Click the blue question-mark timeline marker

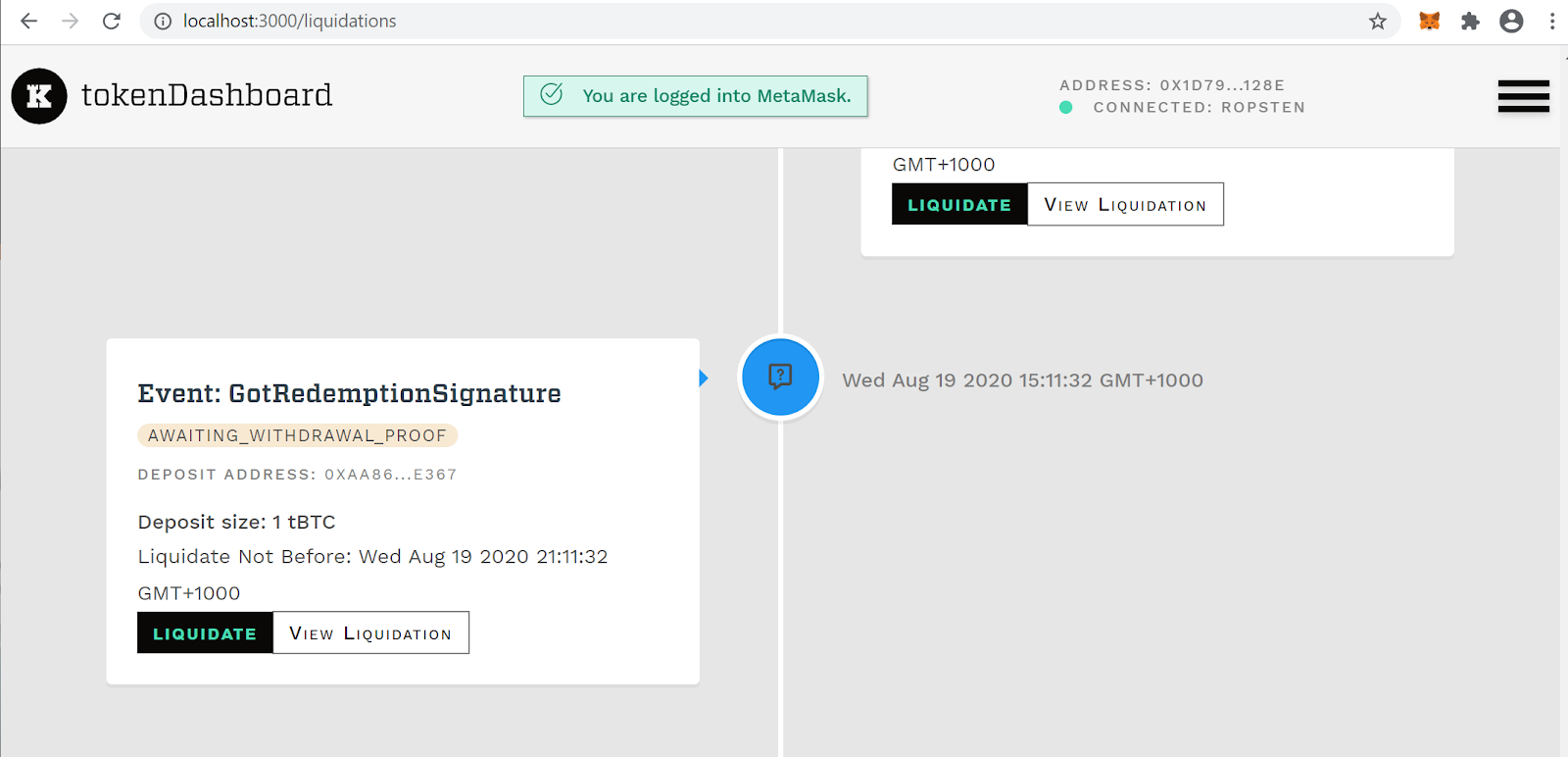779,377
